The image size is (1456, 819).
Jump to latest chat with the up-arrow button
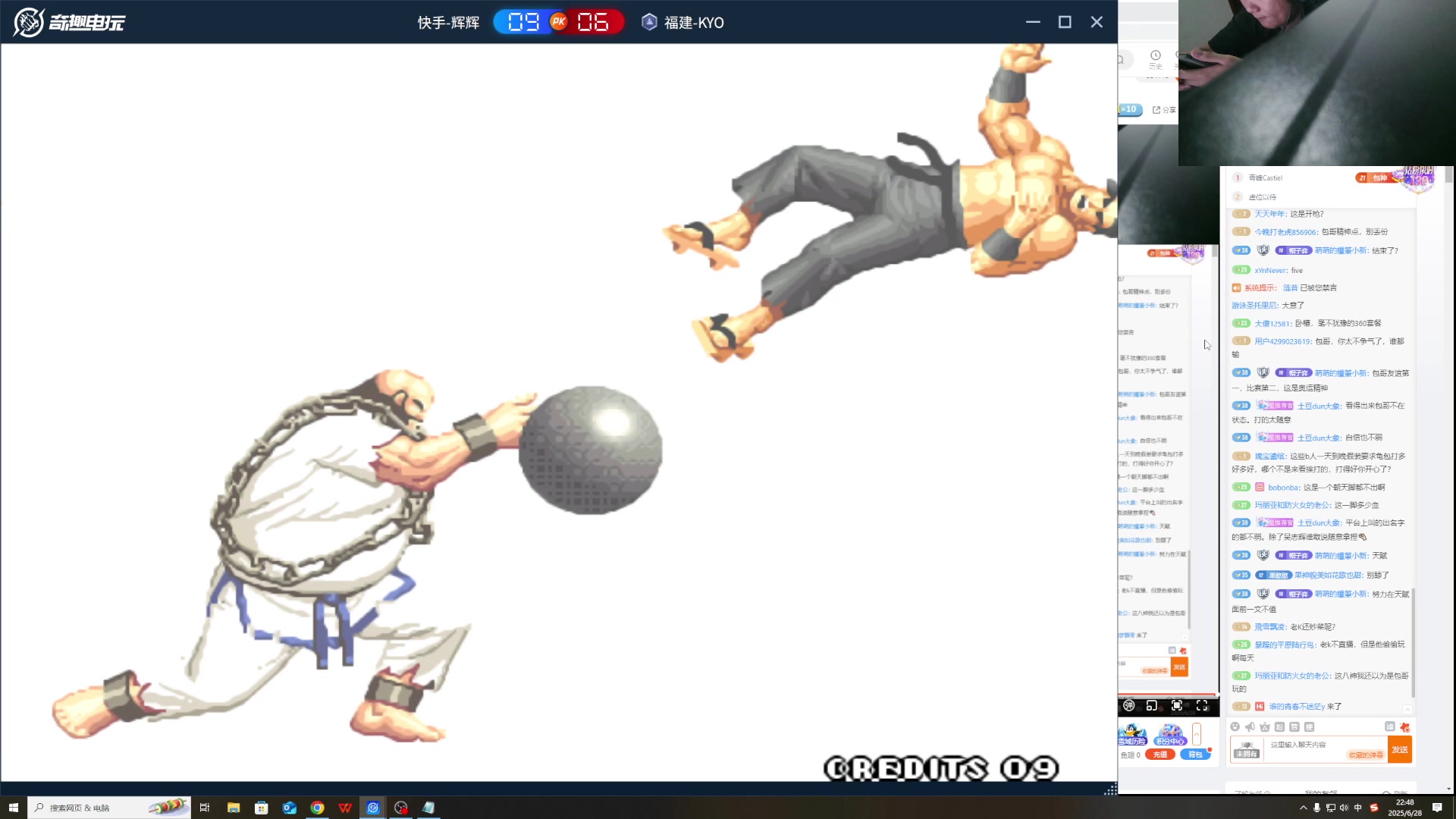(1407, 710)
